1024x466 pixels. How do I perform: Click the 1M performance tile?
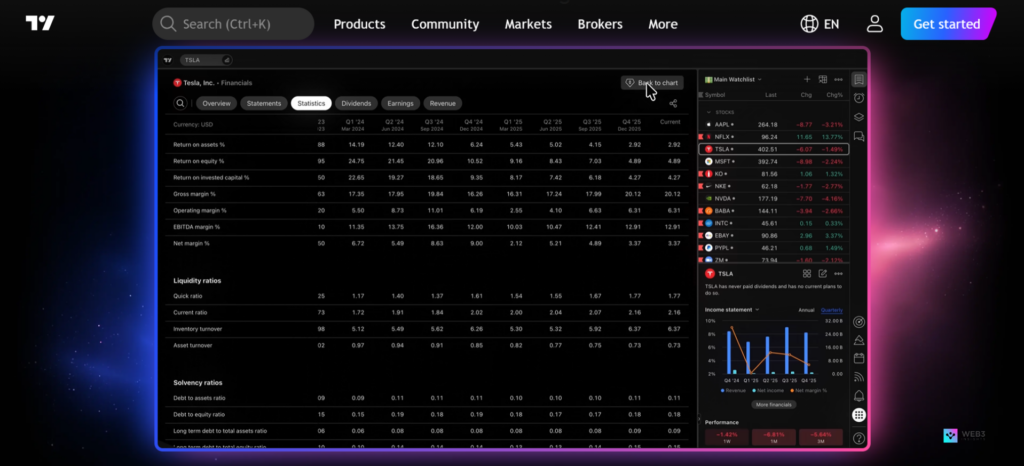(774, 437)
